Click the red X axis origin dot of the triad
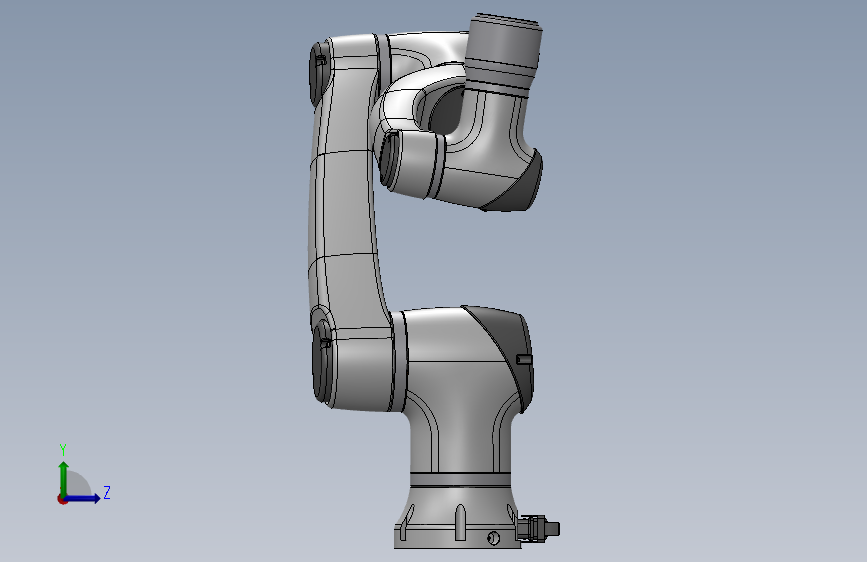This screenshot has width=867, height=562. (x=62, y=499)
